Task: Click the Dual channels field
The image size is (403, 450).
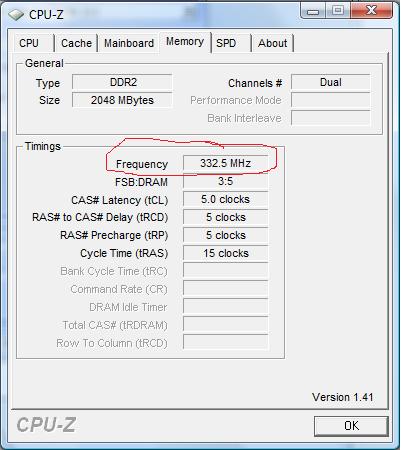Action: [330, 82]
